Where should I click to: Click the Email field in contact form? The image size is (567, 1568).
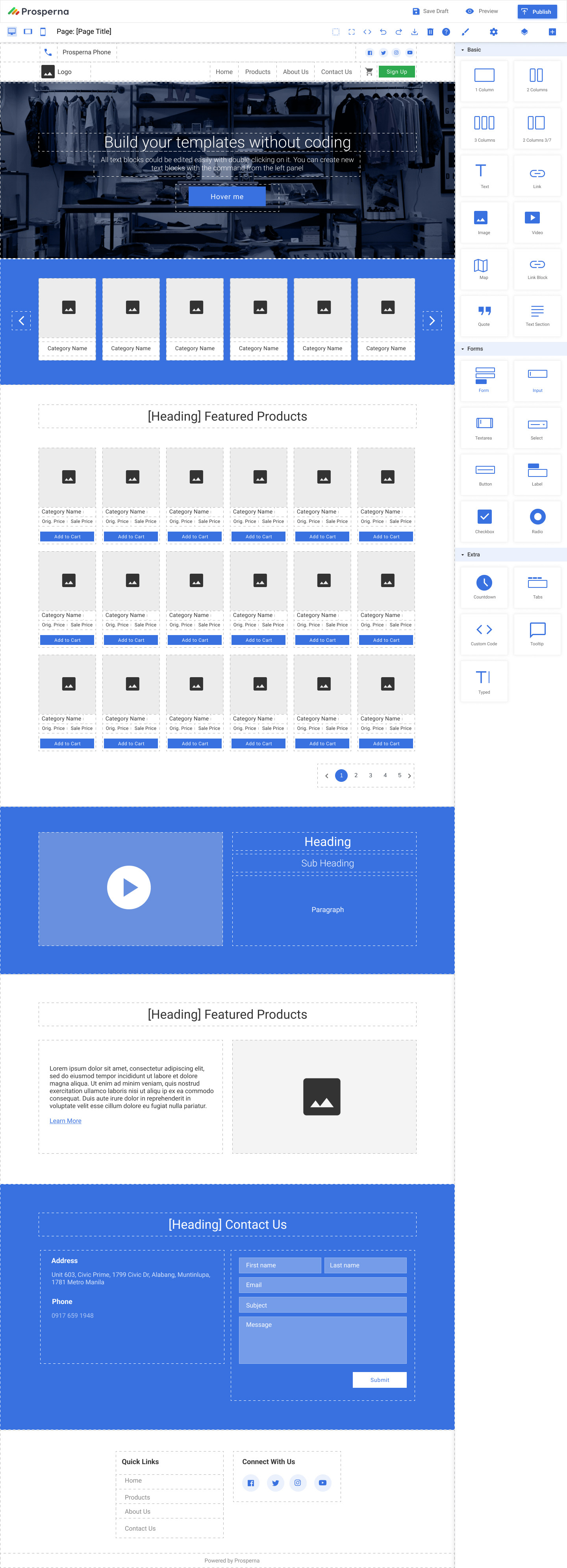322,1285
